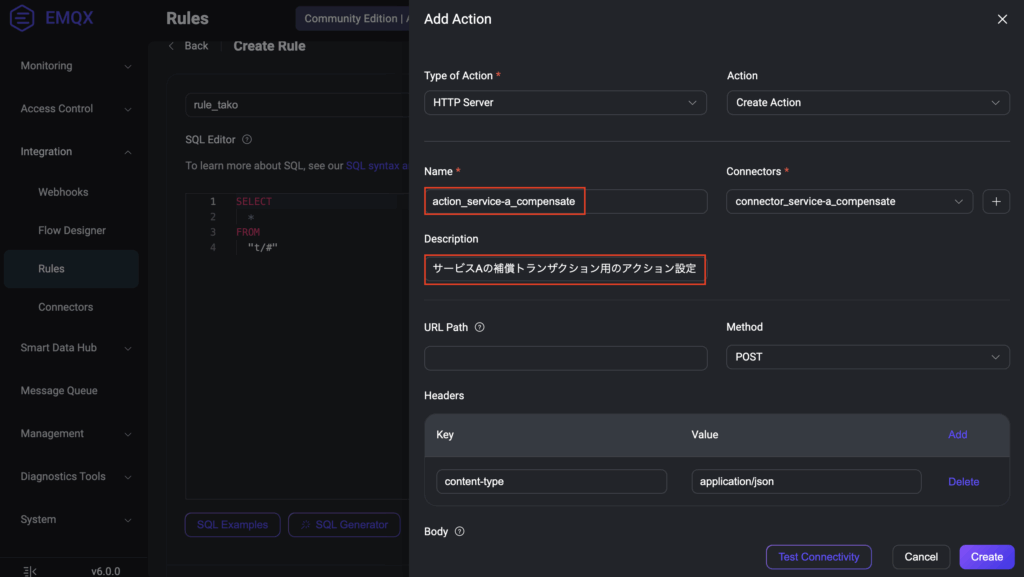Screen dimensions: 1024x577
Task: Click the EMQX logo icon
Action: point(24,19)
